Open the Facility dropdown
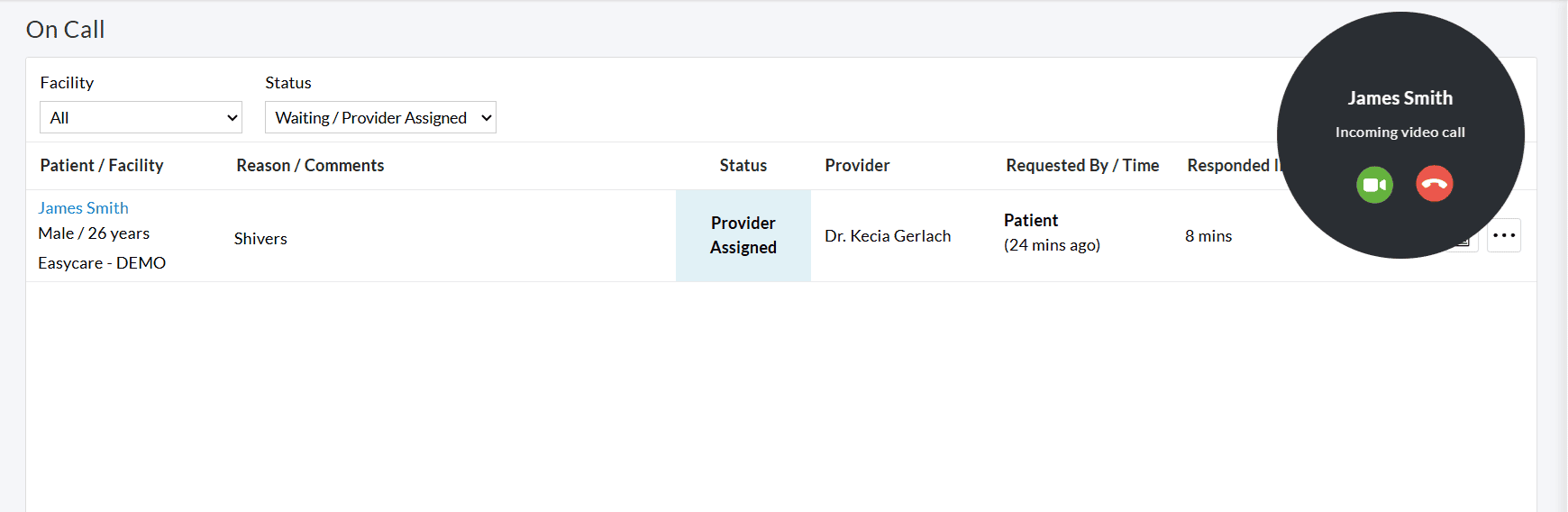This screenshot has height=512, width=1568. point(141,117)
